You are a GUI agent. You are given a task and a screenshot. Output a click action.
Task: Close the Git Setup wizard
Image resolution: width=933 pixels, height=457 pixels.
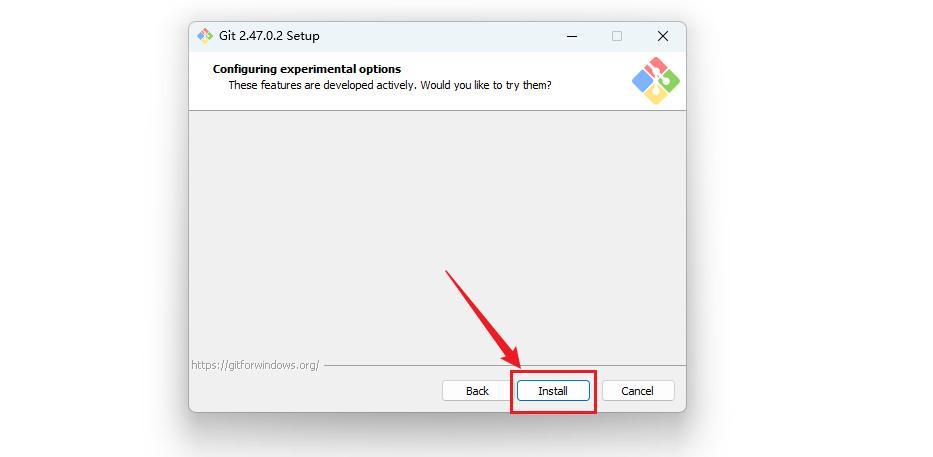point(663,36)
